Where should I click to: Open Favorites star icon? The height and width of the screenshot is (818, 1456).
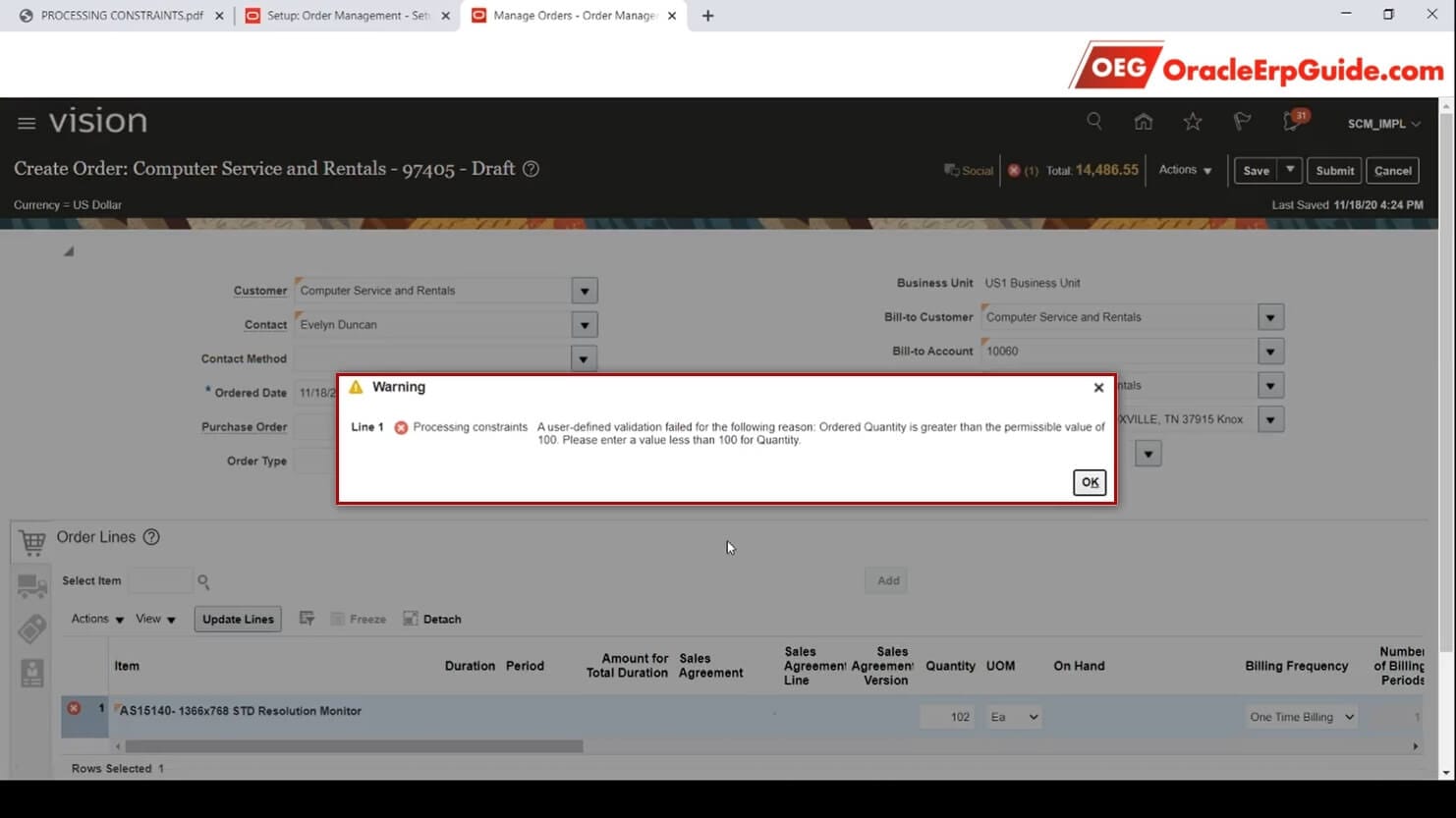tap(1192, 121)
